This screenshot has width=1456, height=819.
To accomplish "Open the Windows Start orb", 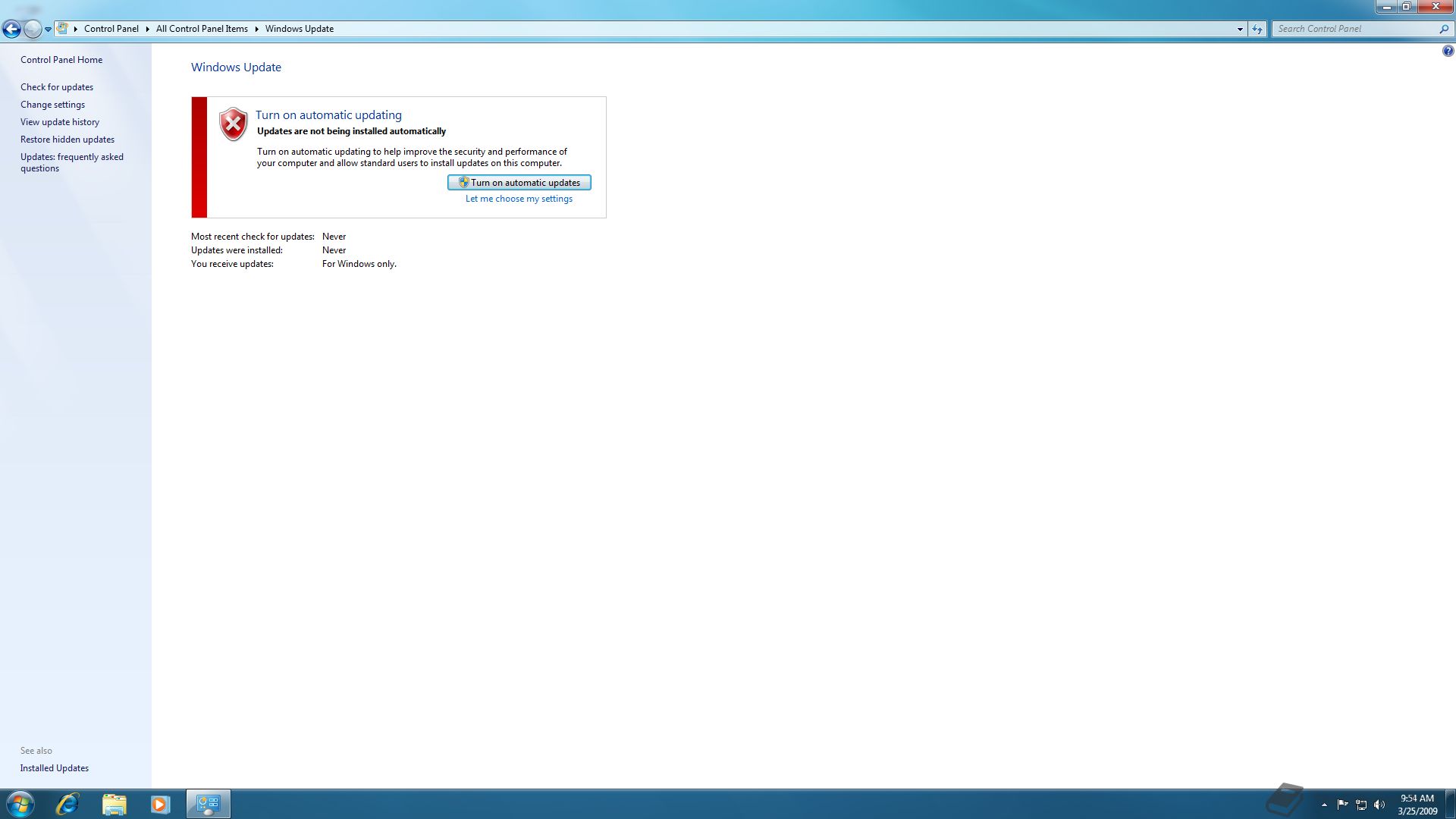I will pyautogui.click(x=20, y=804).
